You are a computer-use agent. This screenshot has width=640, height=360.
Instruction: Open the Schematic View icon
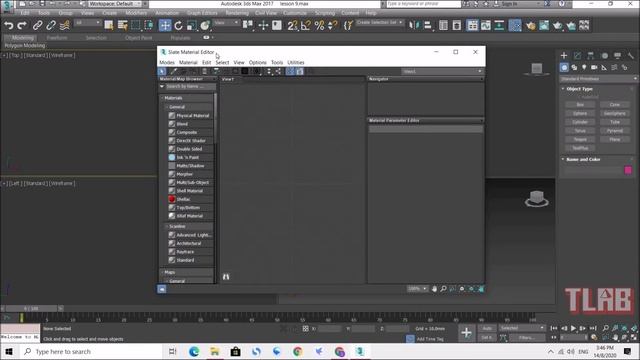(499, 25)
